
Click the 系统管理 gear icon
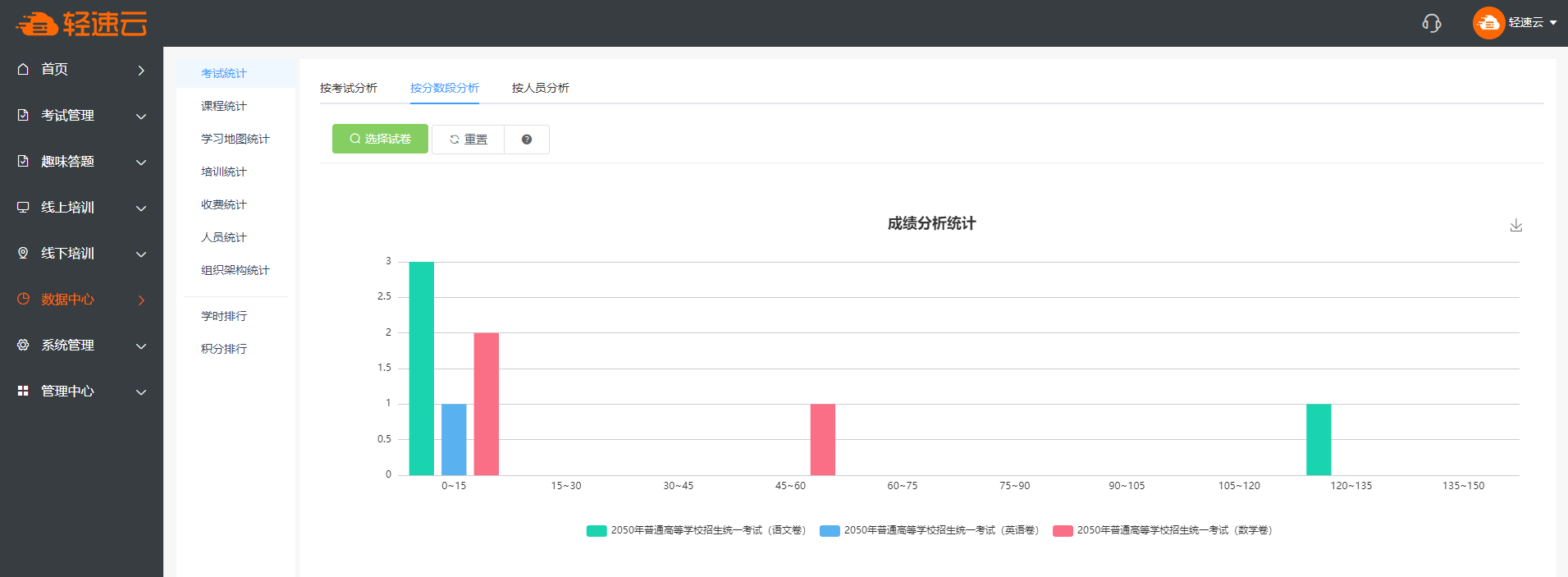(23, 346)
